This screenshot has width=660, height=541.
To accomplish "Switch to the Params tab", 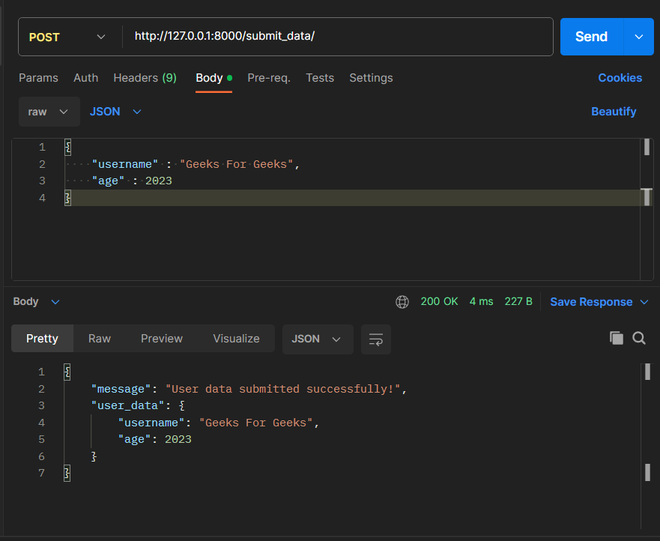I will (x=38, y=78).
